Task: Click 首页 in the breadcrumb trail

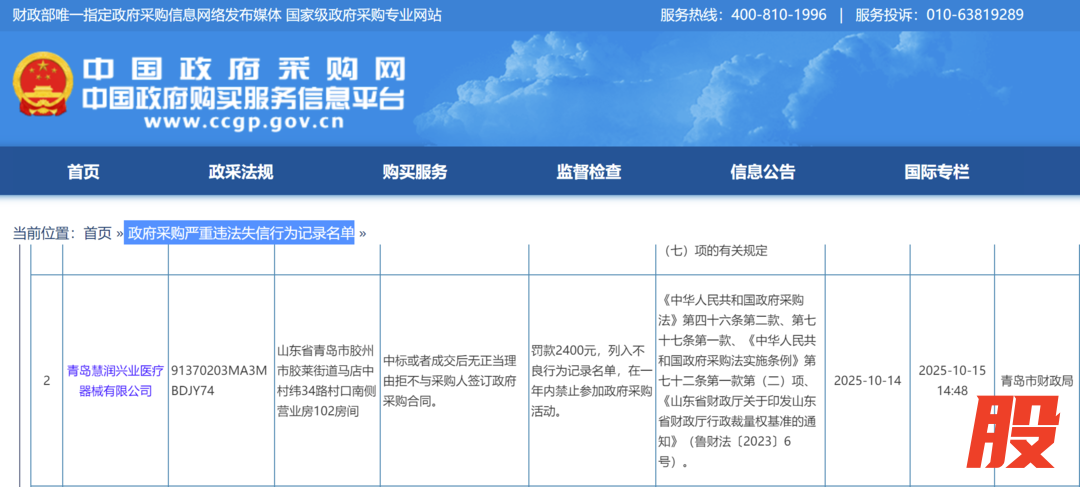Action: pyautogui.click(x=97, y=233)
